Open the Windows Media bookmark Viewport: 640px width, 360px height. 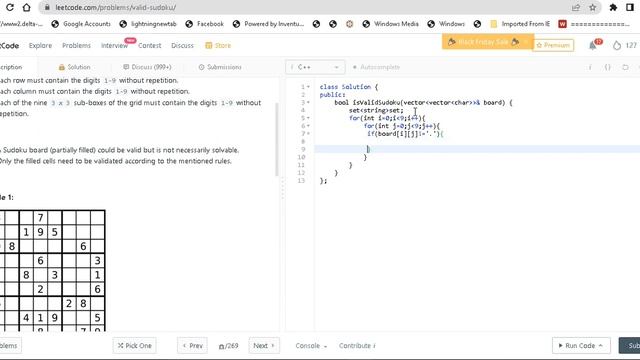click(391, 24)
